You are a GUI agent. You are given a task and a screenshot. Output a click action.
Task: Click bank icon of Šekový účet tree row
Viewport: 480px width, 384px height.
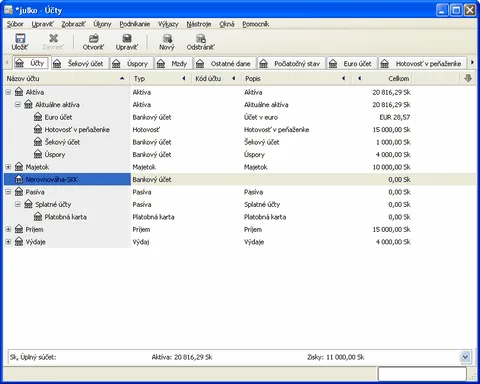[x=38, y=142]
